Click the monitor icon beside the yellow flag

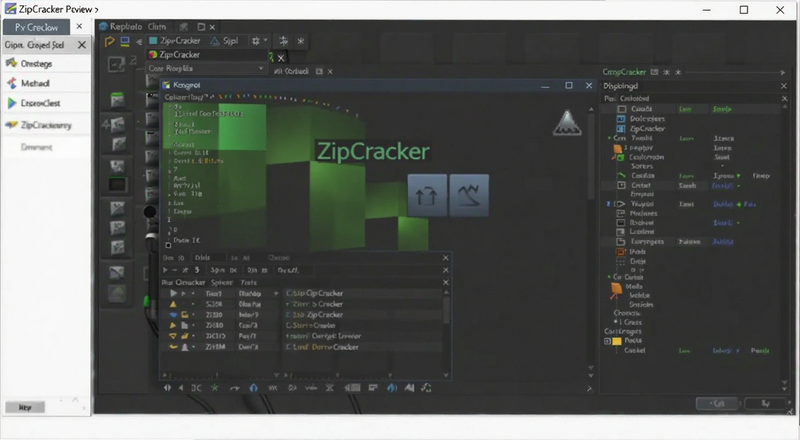click(x=124, y=41)
